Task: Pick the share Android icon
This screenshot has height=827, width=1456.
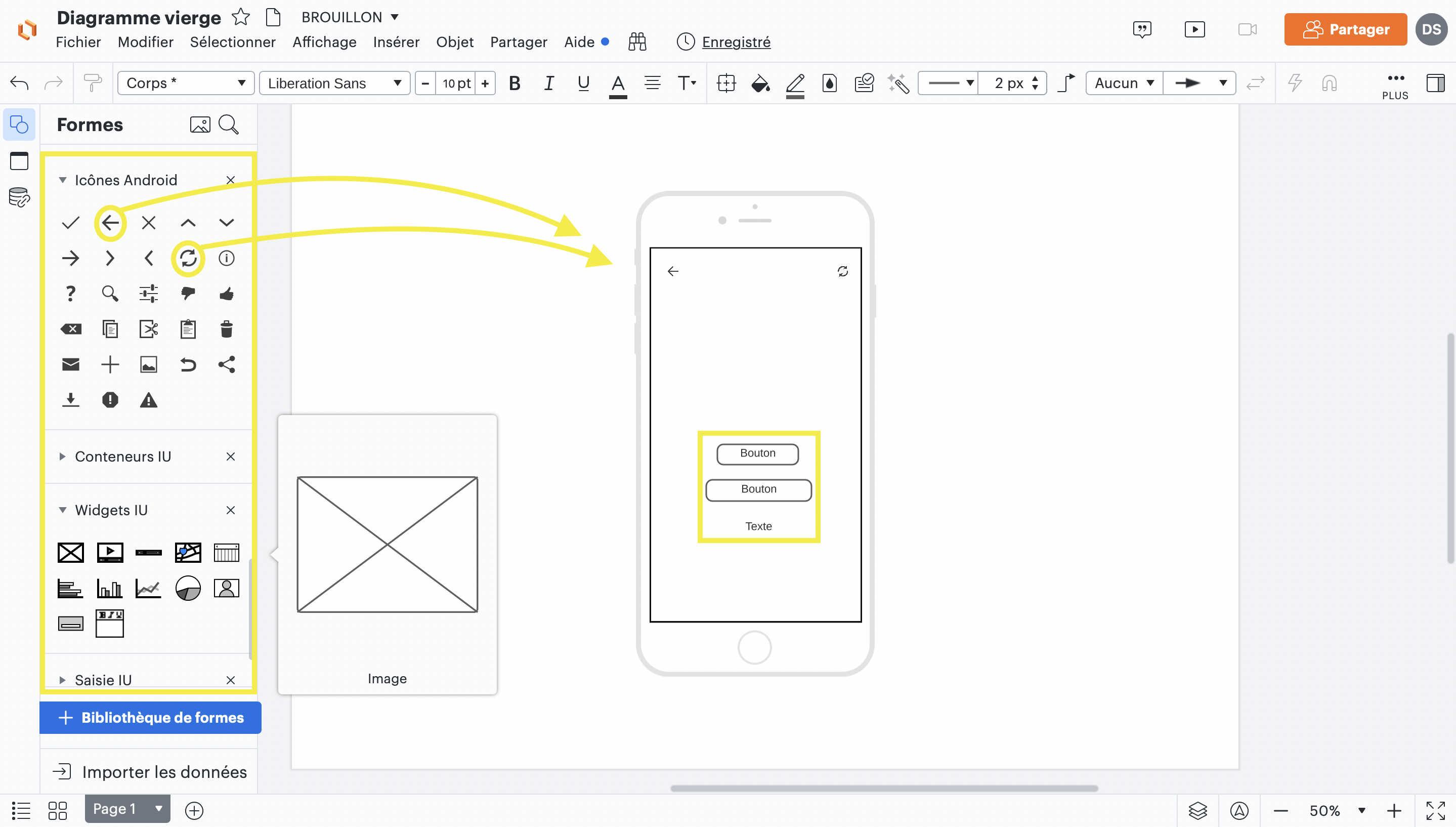Action: coord(227,364)
